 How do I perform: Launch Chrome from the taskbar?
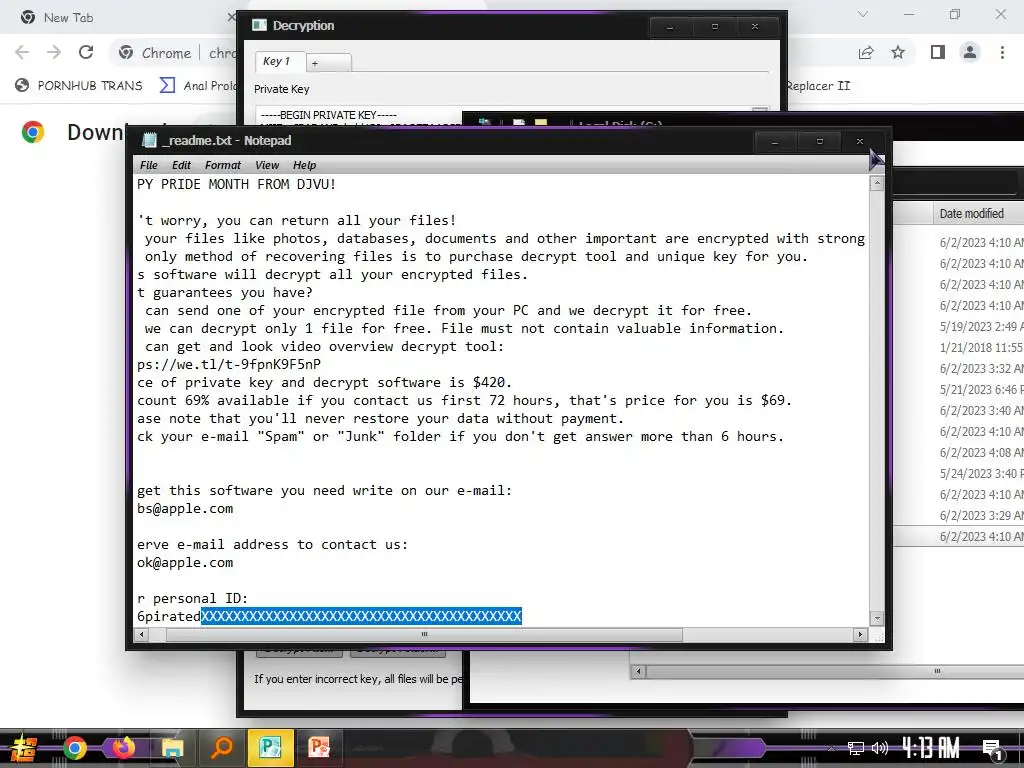coord(75,748)
